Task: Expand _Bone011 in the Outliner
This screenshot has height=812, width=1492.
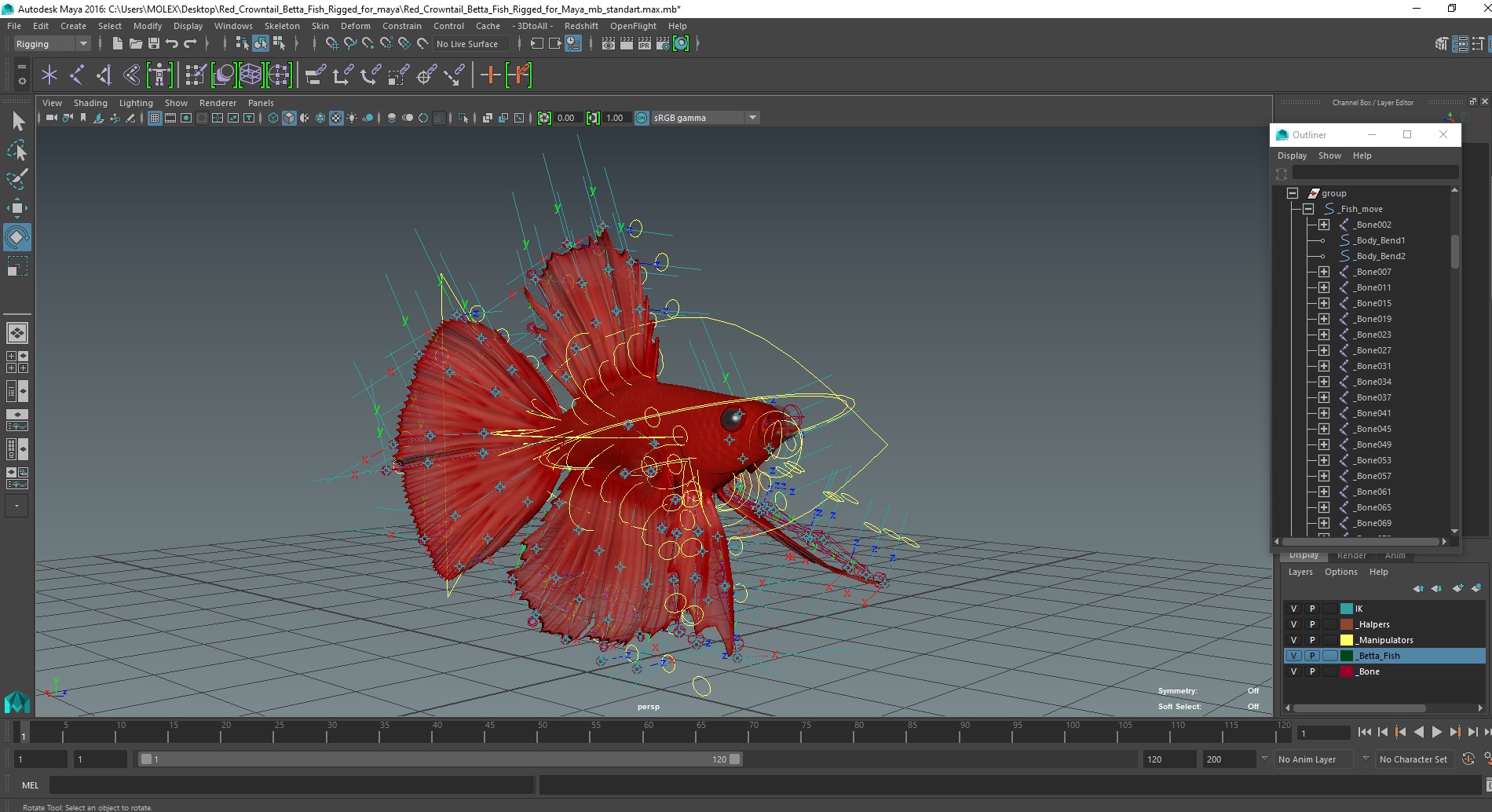Action: (1324, 287)
